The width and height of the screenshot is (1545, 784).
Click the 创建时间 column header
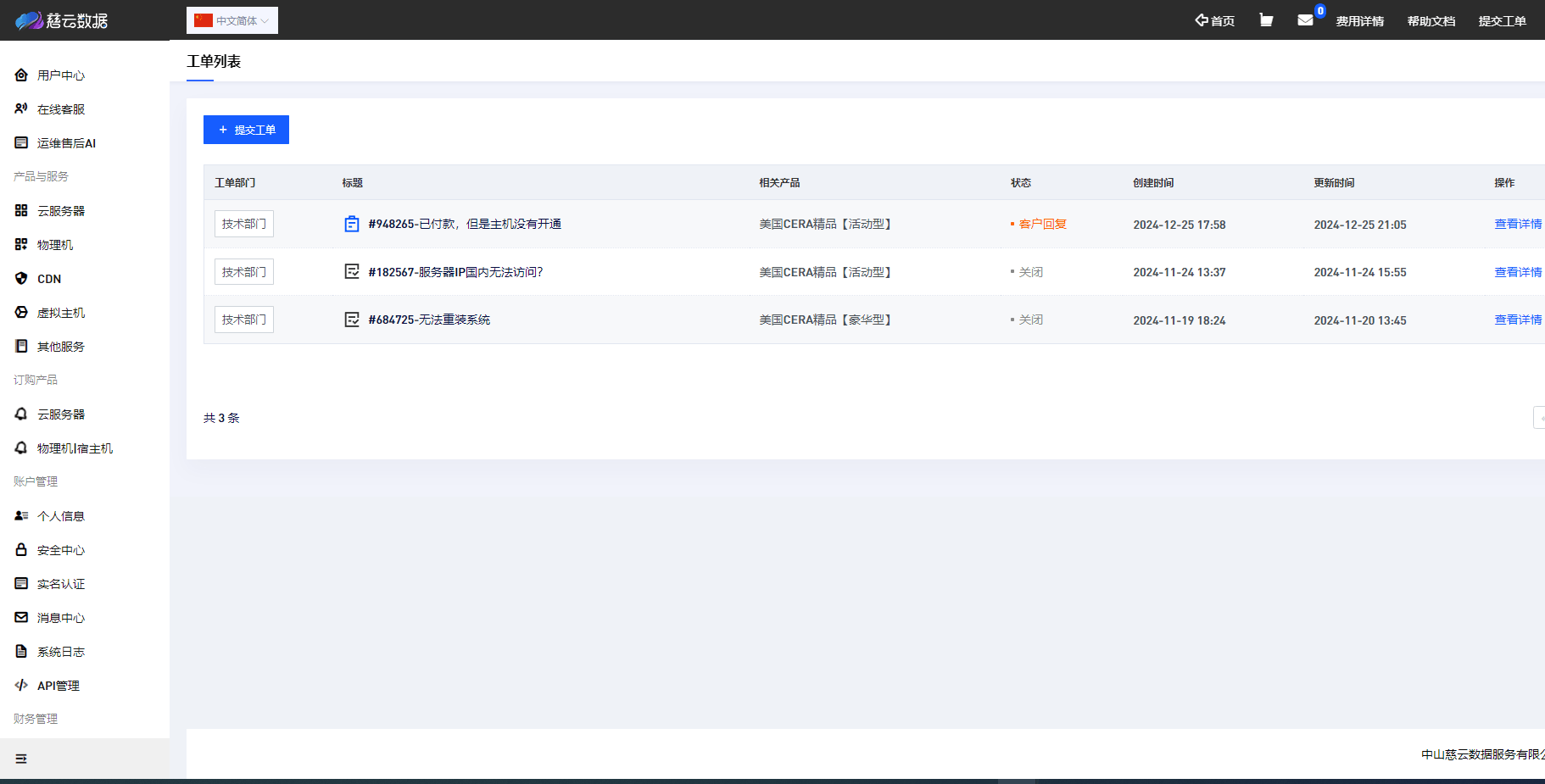1153,182
